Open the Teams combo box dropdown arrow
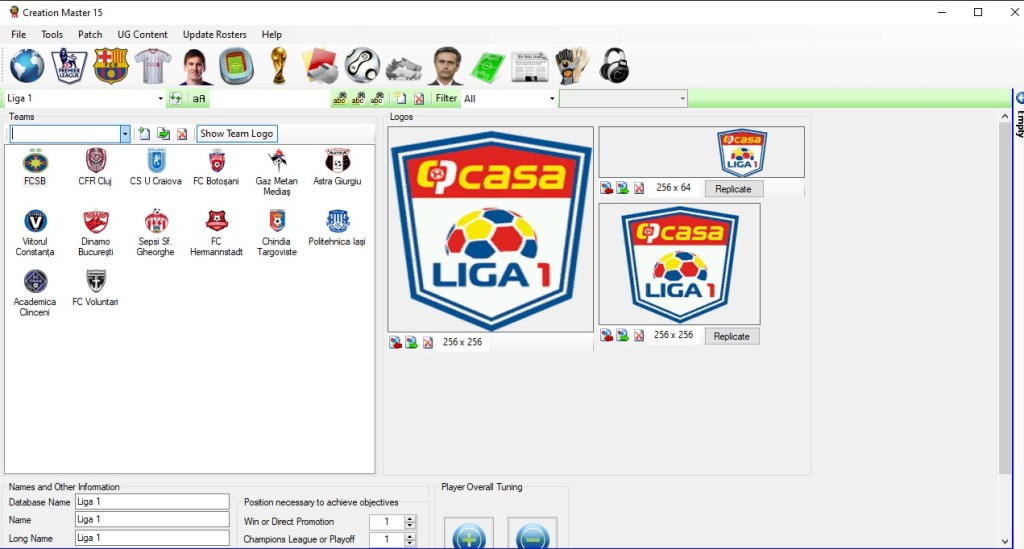Image resolution: width=1024 pixels, height=549 pixels. (x=125, y=134)
